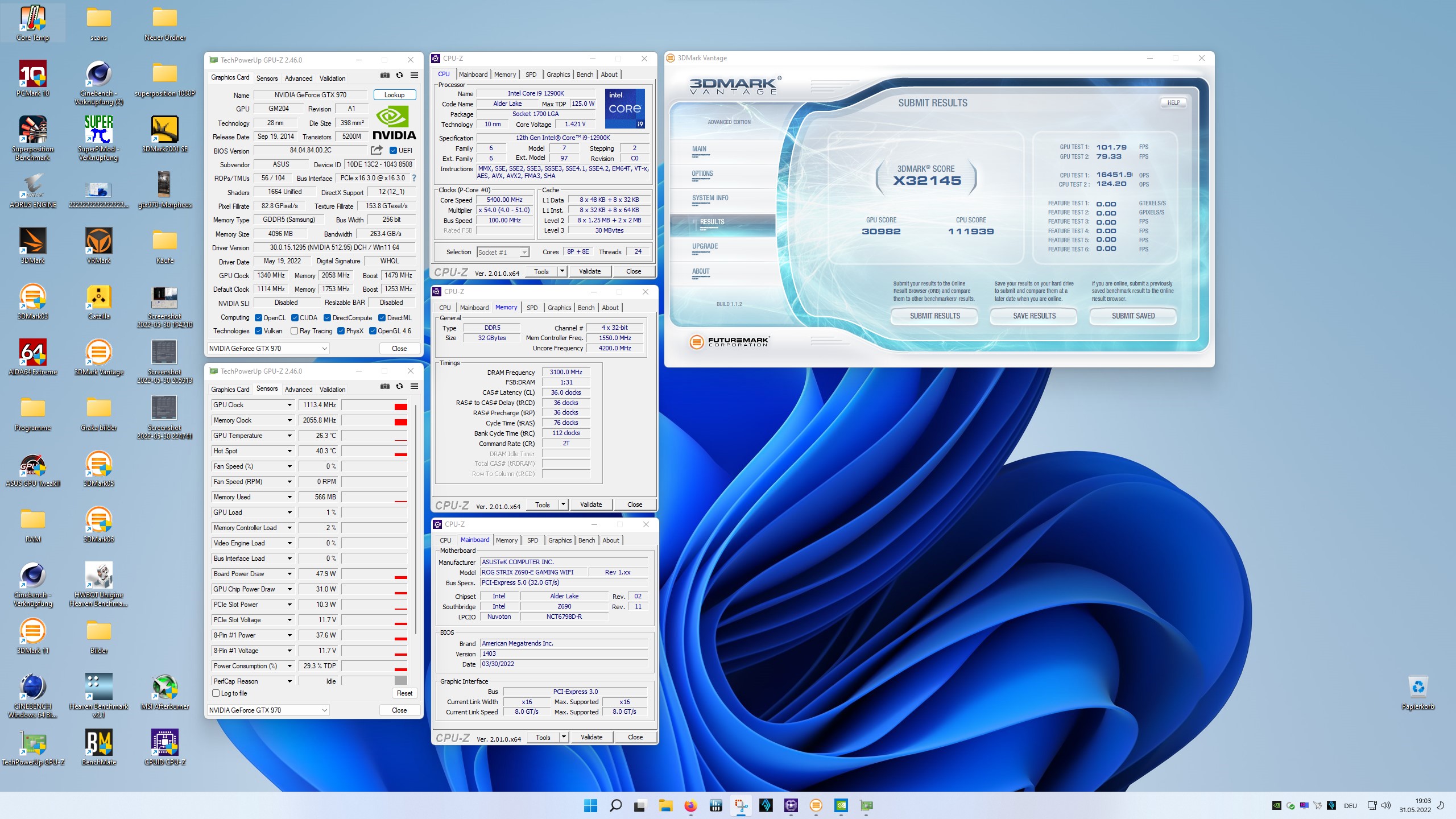Open VRMark desktop icon
Image resolution: width=1456 pixels, height=819 pixels.
pyautogui.click(x=99, y=246)
